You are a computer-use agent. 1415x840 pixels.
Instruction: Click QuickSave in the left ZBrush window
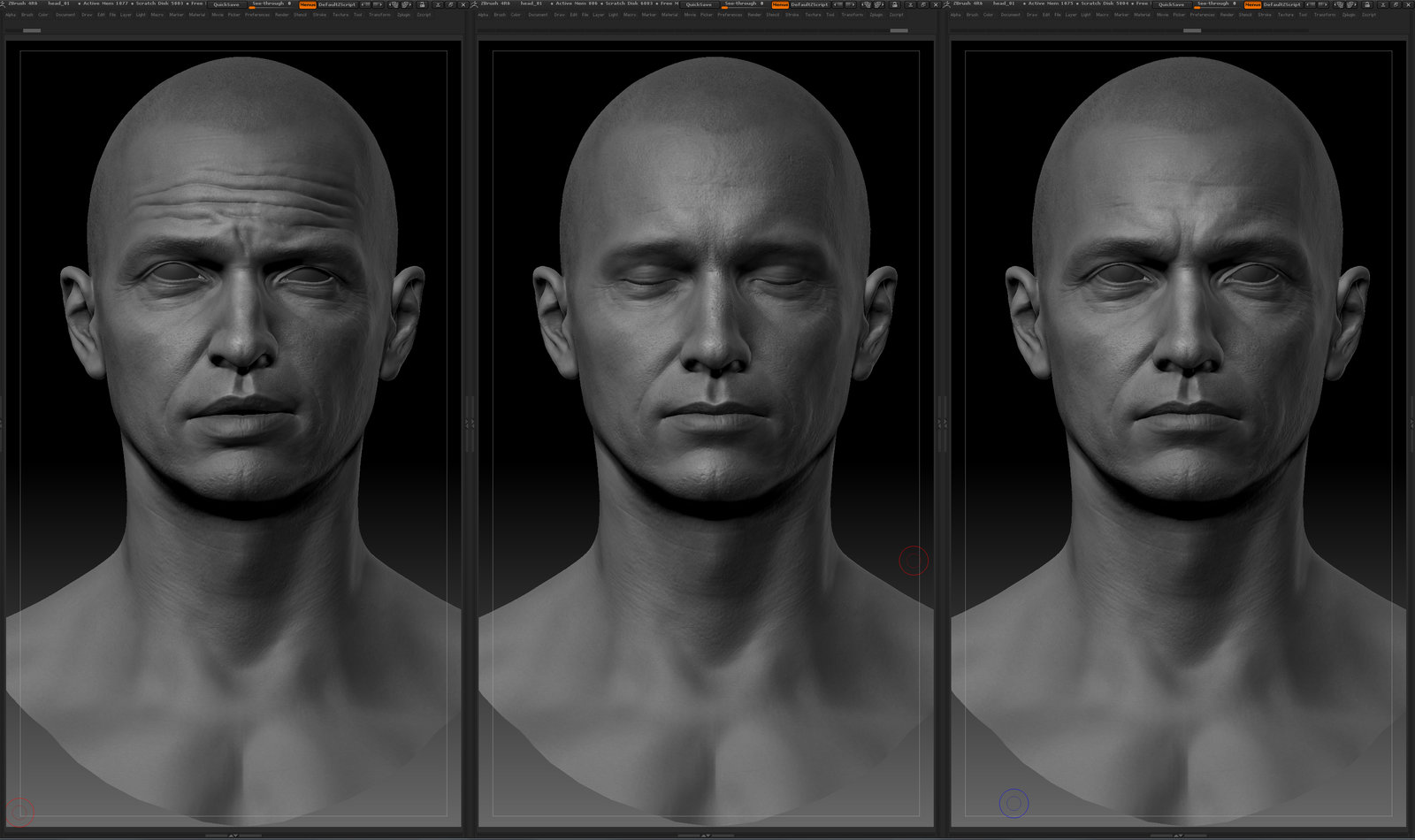(226, 4)
